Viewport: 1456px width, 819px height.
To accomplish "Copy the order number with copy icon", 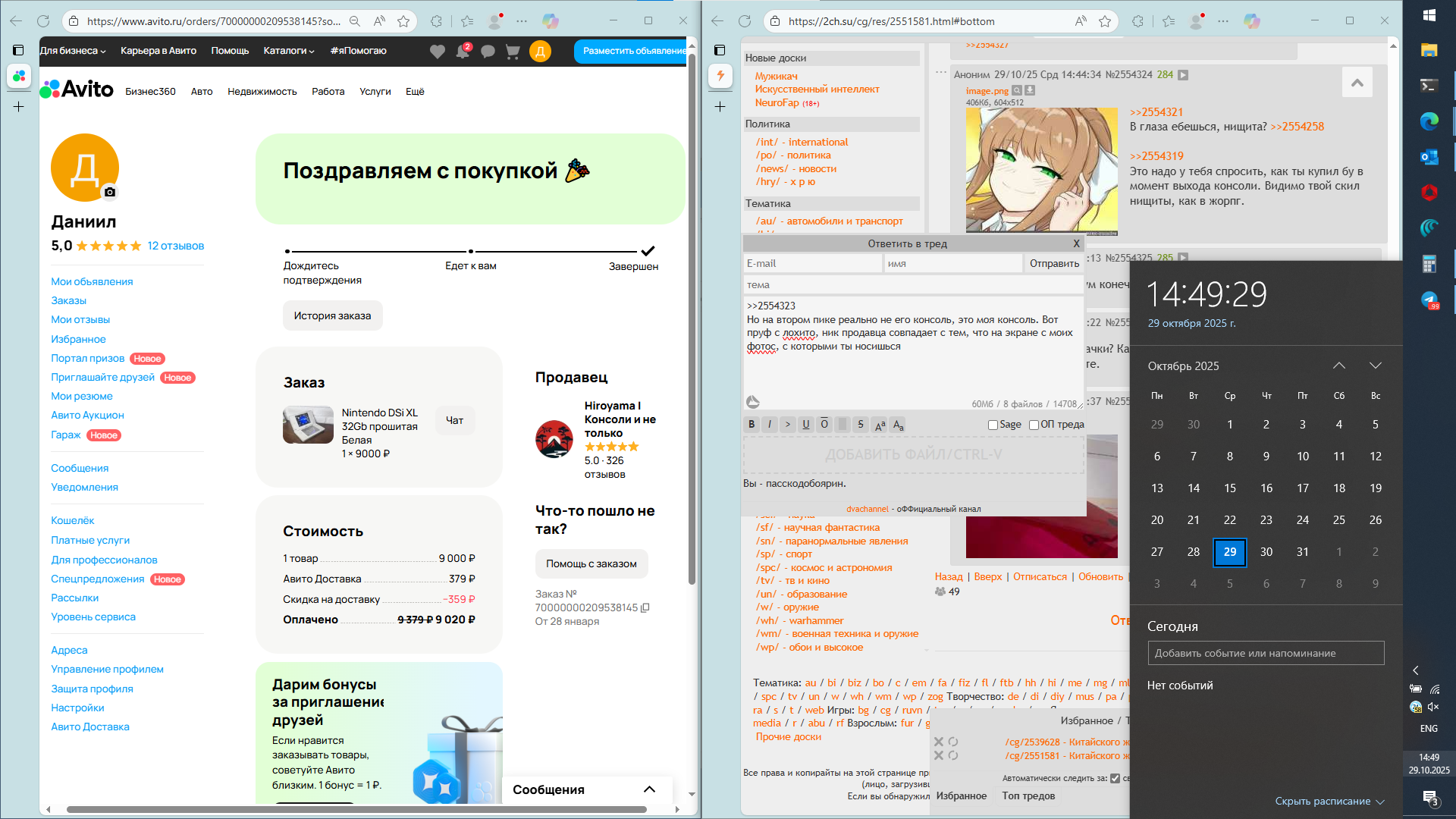I will coord(645,607).
